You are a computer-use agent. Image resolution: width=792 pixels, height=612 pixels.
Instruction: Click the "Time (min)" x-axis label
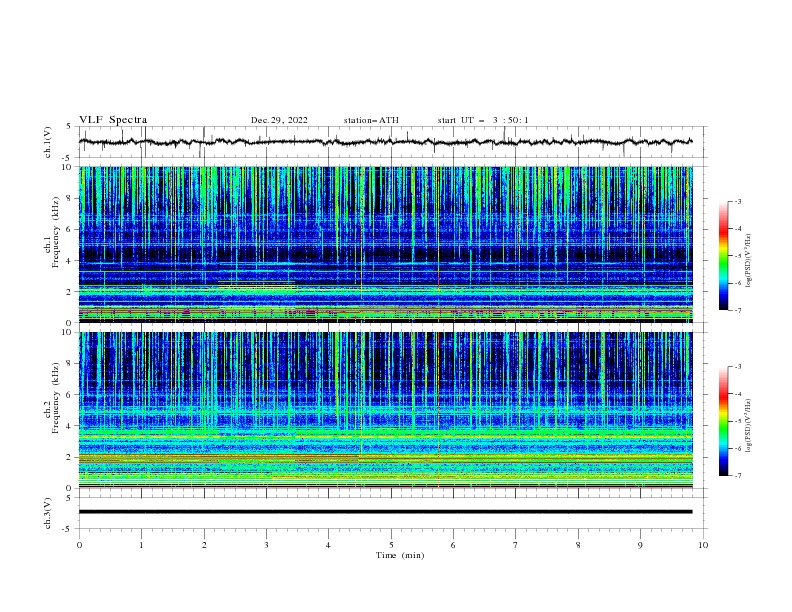click(400, 555)
